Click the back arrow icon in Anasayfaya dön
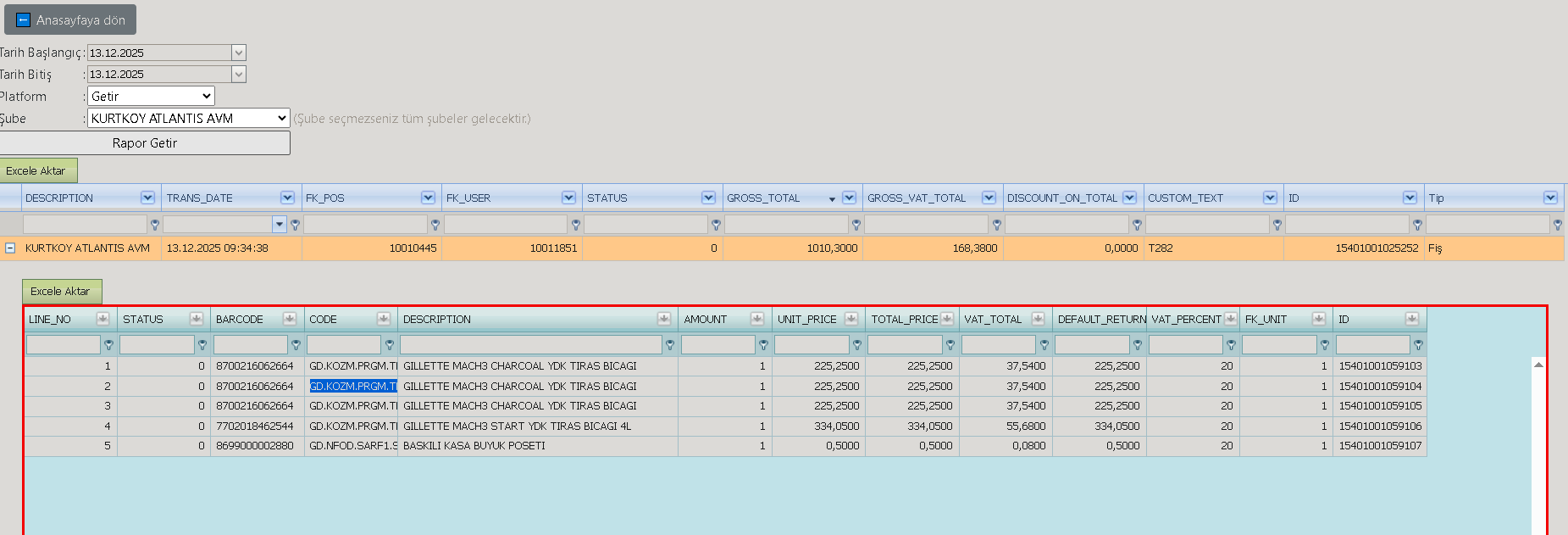The width and height of the screenshot is (1568, 535). click(x=23, y=20)
